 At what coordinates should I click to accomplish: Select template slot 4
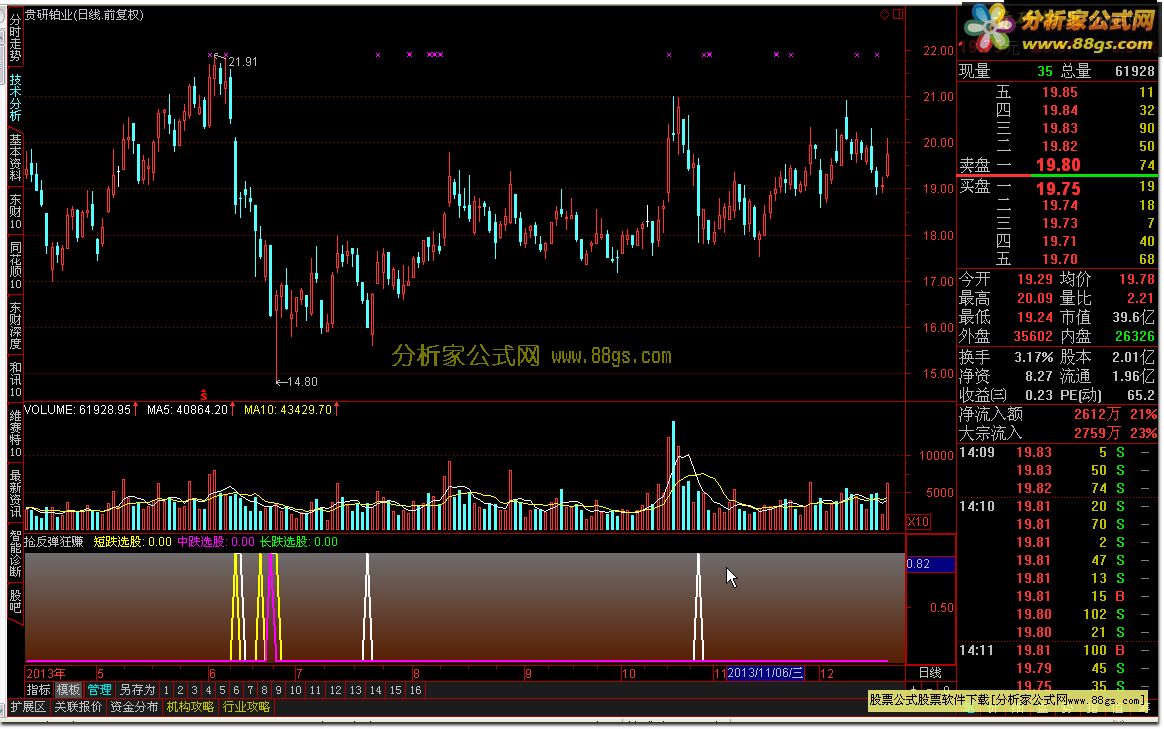(x=209, y=690)
